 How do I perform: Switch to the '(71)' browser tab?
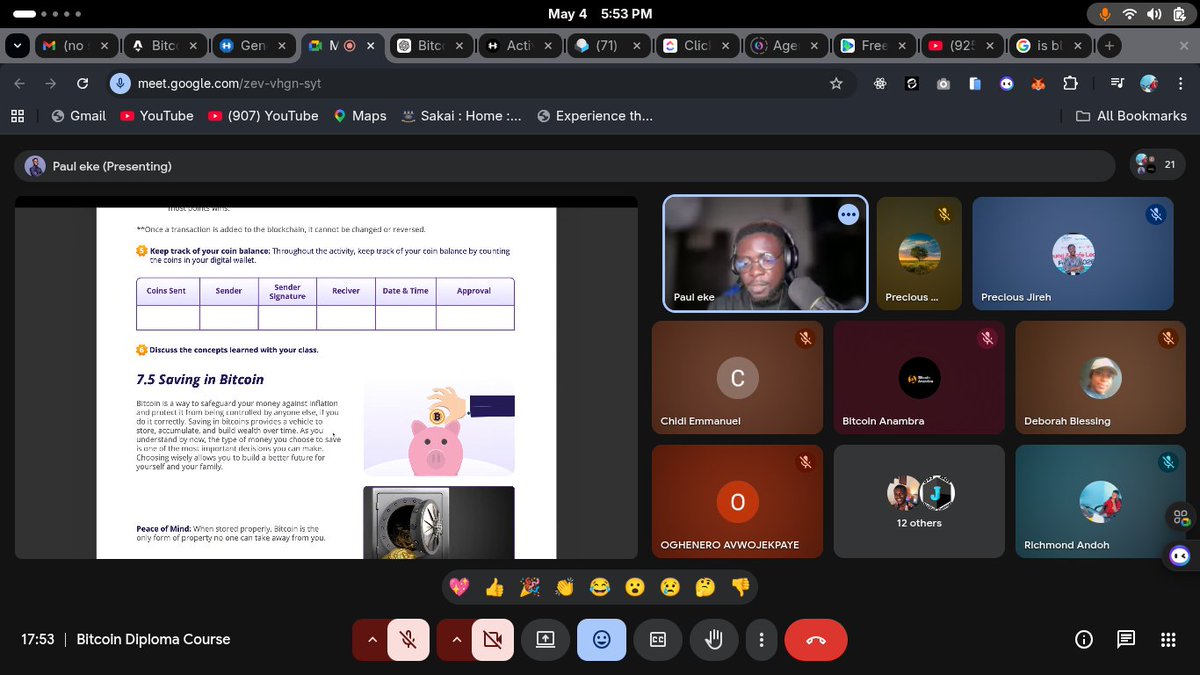tap(608, 46)
